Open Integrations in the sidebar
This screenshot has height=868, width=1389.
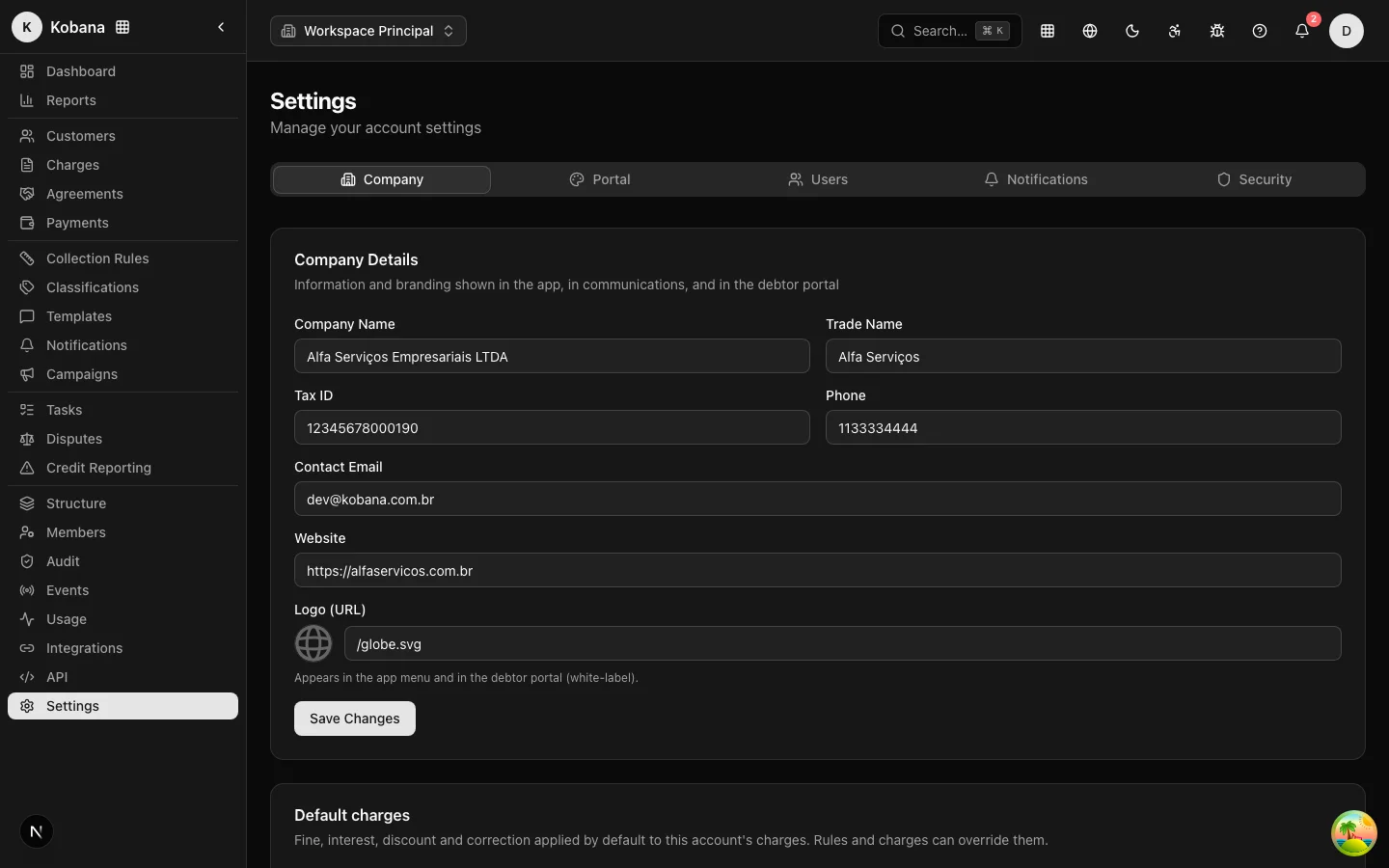click(x=123, y=648)
